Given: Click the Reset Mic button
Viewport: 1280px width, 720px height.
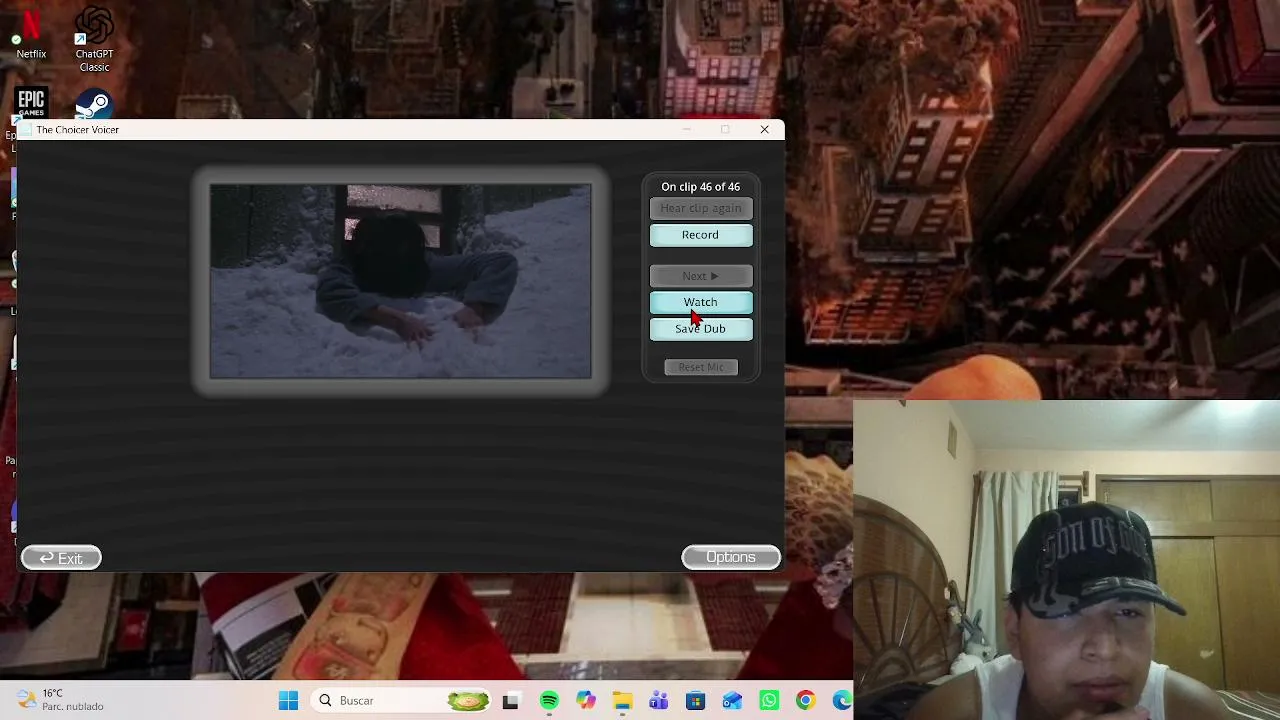Looking at the screenshot, I should [x=701, y=367].
